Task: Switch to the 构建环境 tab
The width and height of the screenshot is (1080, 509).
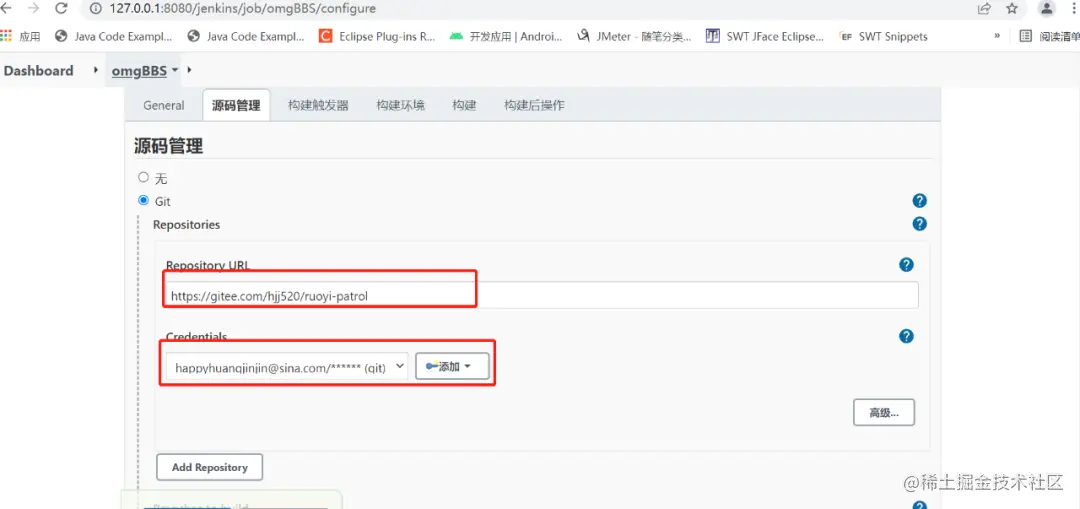Action: pos(400,105)
